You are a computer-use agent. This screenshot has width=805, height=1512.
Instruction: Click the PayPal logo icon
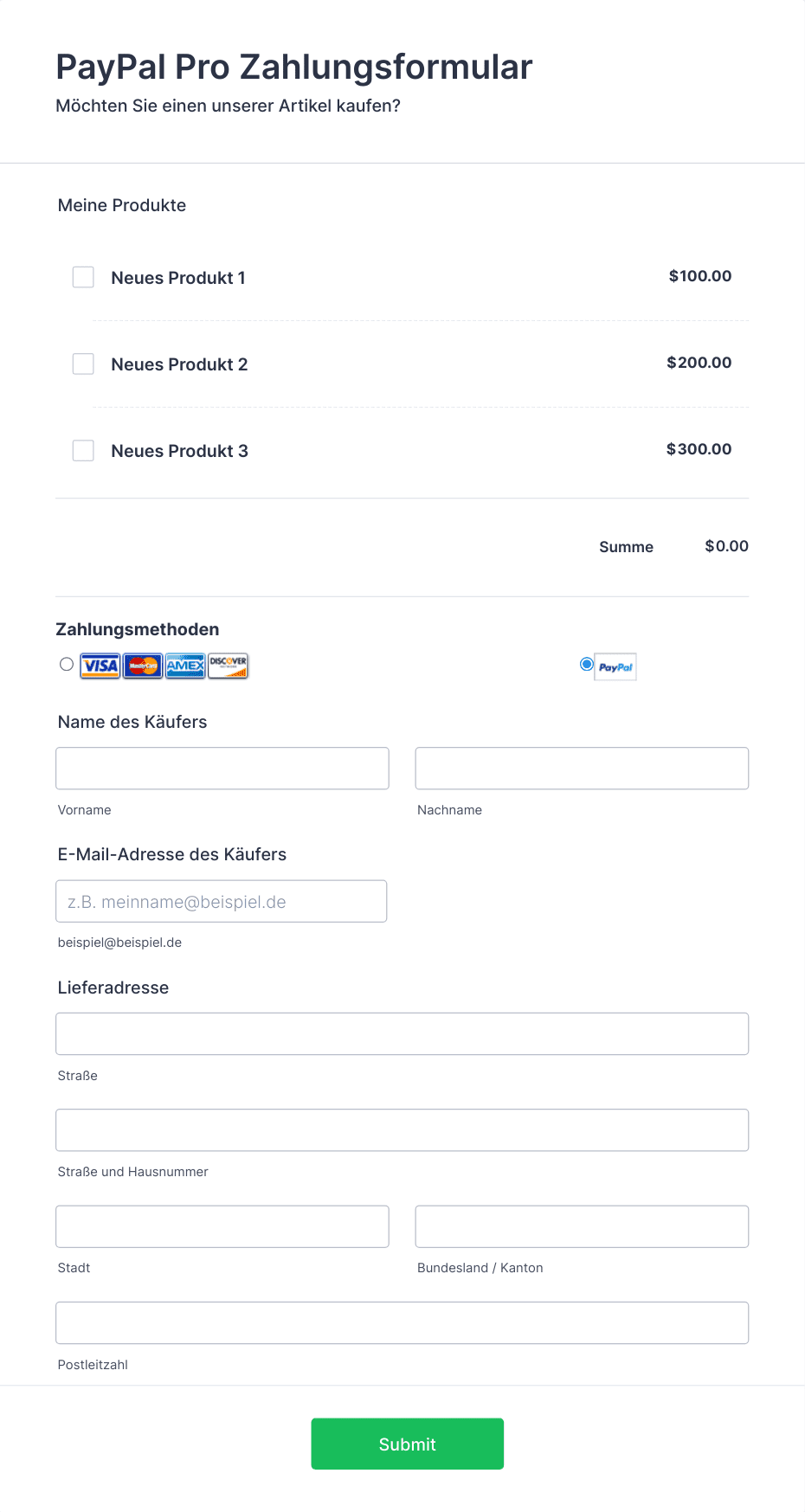(615, 666)
